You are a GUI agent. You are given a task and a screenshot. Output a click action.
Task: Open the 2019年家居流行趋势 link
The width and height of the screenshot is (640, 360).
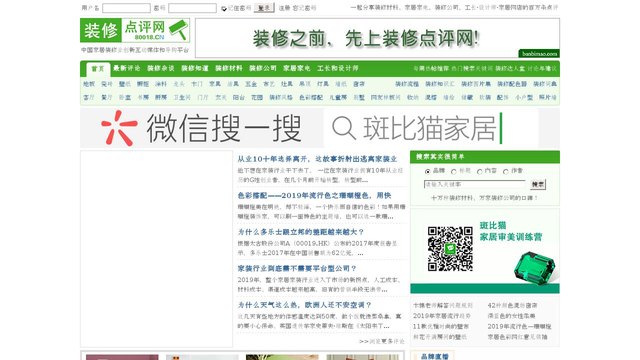442,316
